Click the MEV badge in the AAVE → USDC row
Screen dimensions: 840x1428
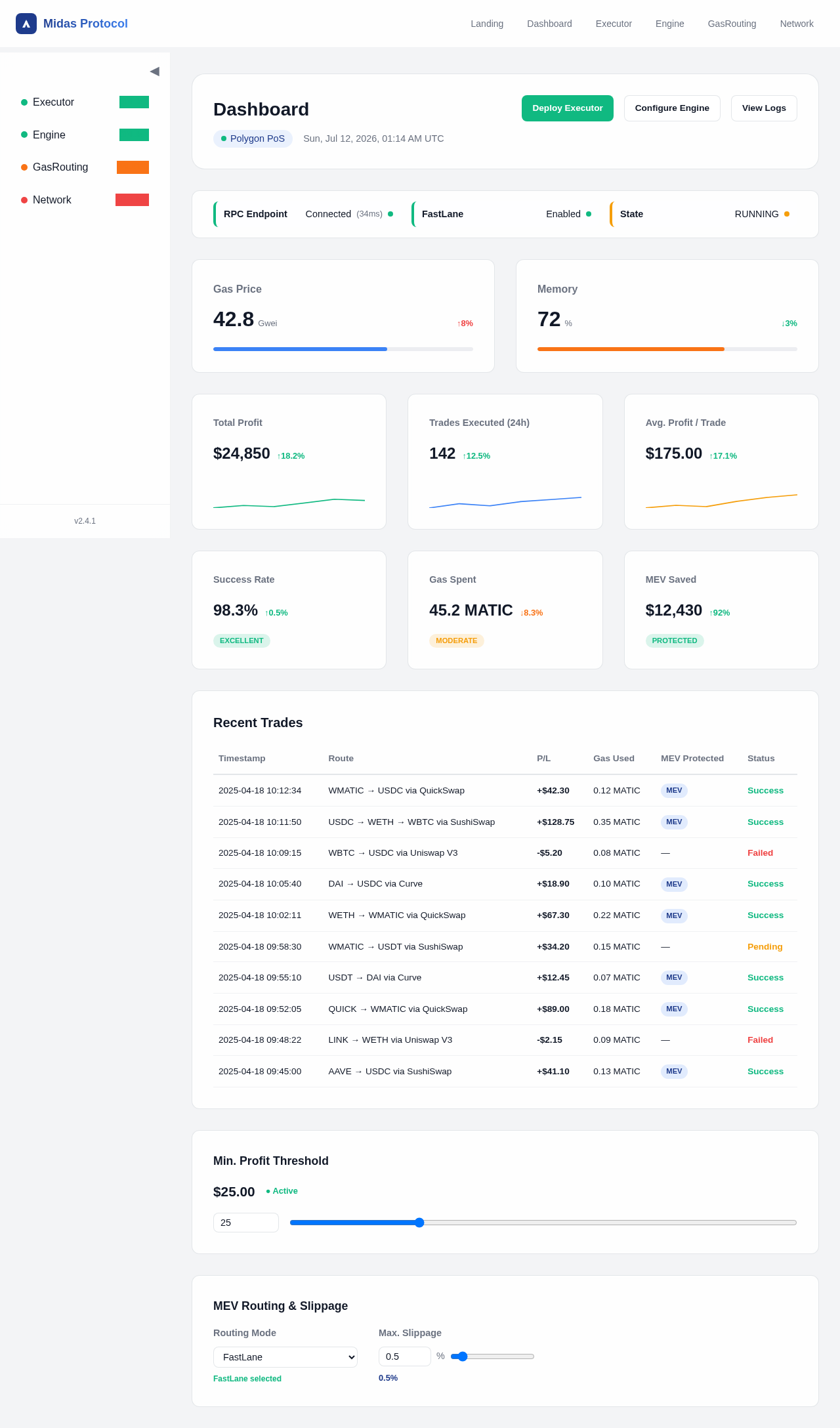(674, 1071)
